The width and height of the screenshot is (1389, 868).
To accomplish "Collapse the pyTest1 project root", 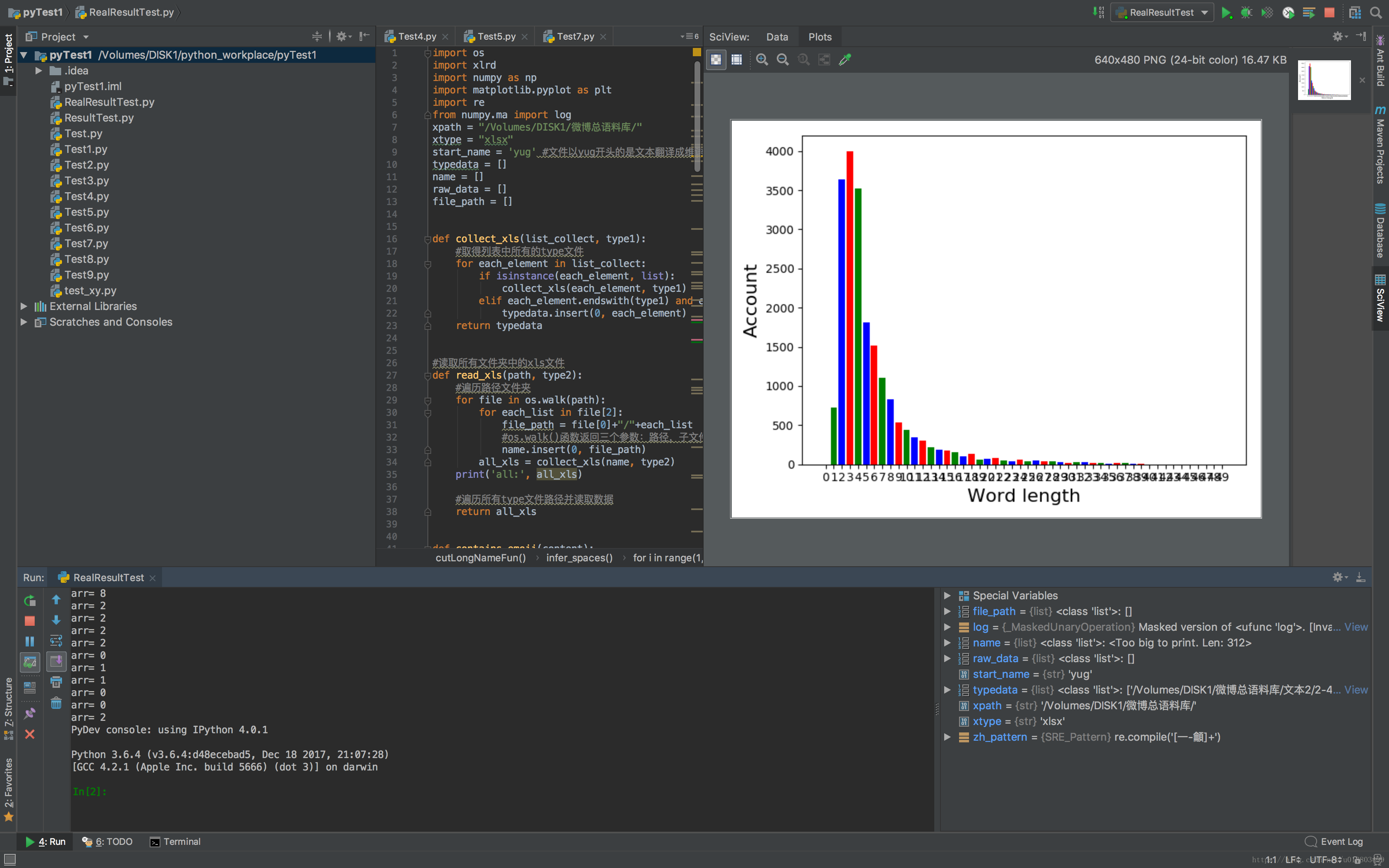I will [x=24, y=55].
